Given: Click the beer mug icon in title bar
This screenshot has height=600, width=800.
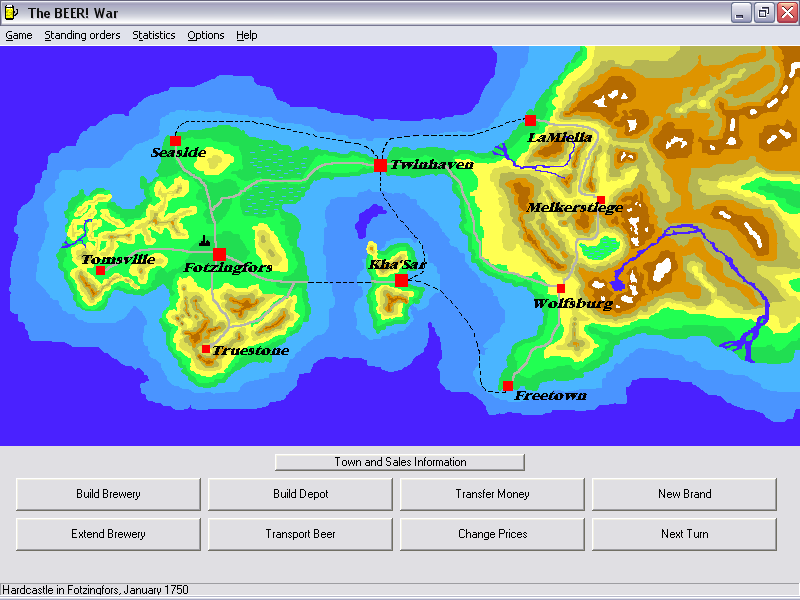Looking at the screenshot, I should [x=12, y=12].
